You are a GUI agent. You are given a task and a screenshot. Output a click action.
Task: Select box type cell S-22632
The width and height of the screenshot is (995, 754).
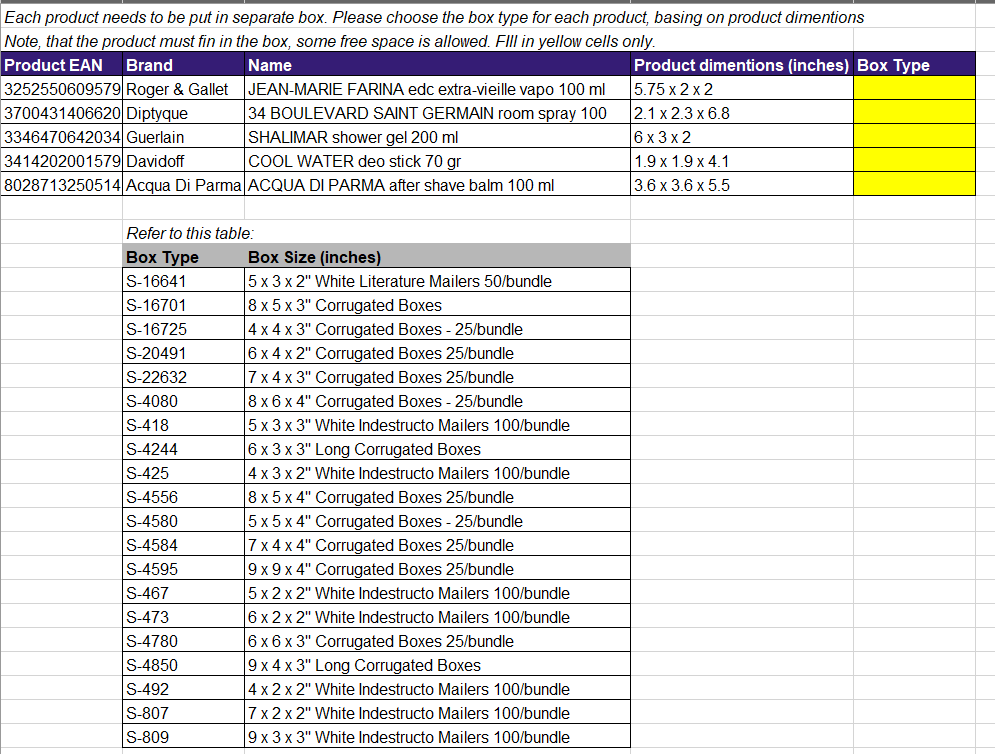tap(183, 377)
